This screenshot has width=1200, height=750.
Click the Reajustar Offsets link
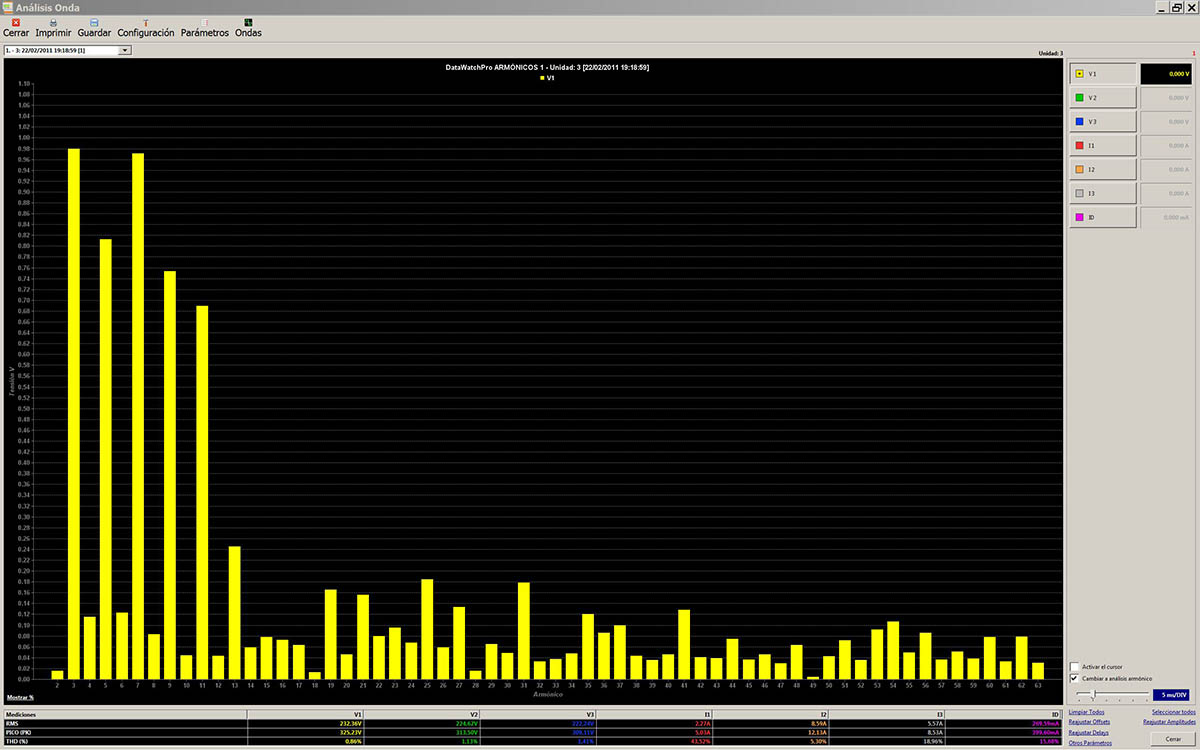[1090, 722]
